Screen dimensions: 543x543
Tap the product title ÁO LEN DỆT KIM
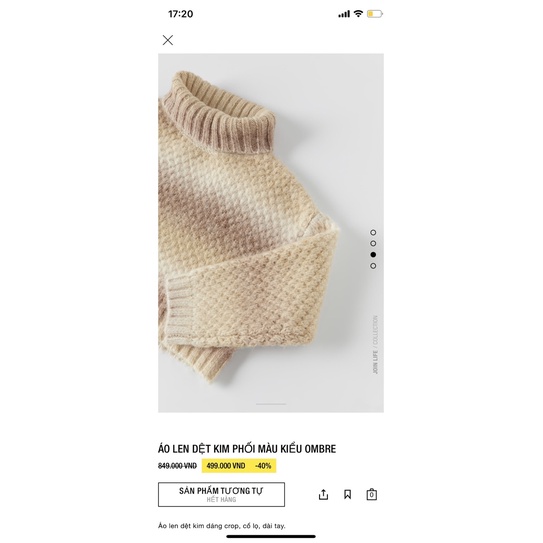247,449
